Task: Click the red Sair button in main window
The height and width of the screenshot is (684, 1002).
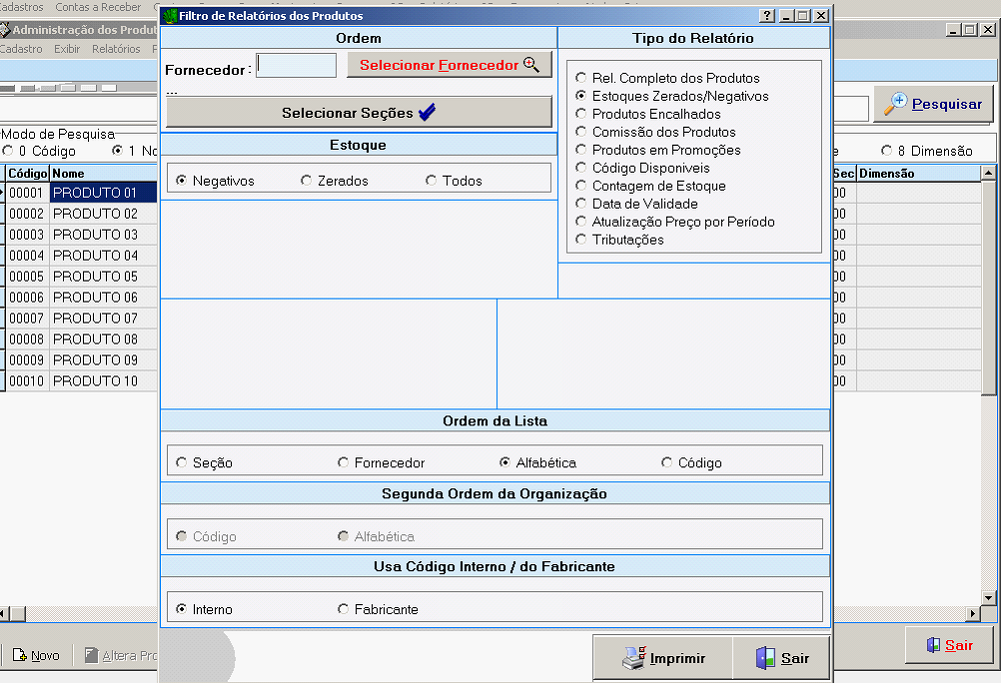Action: [948, 645]
